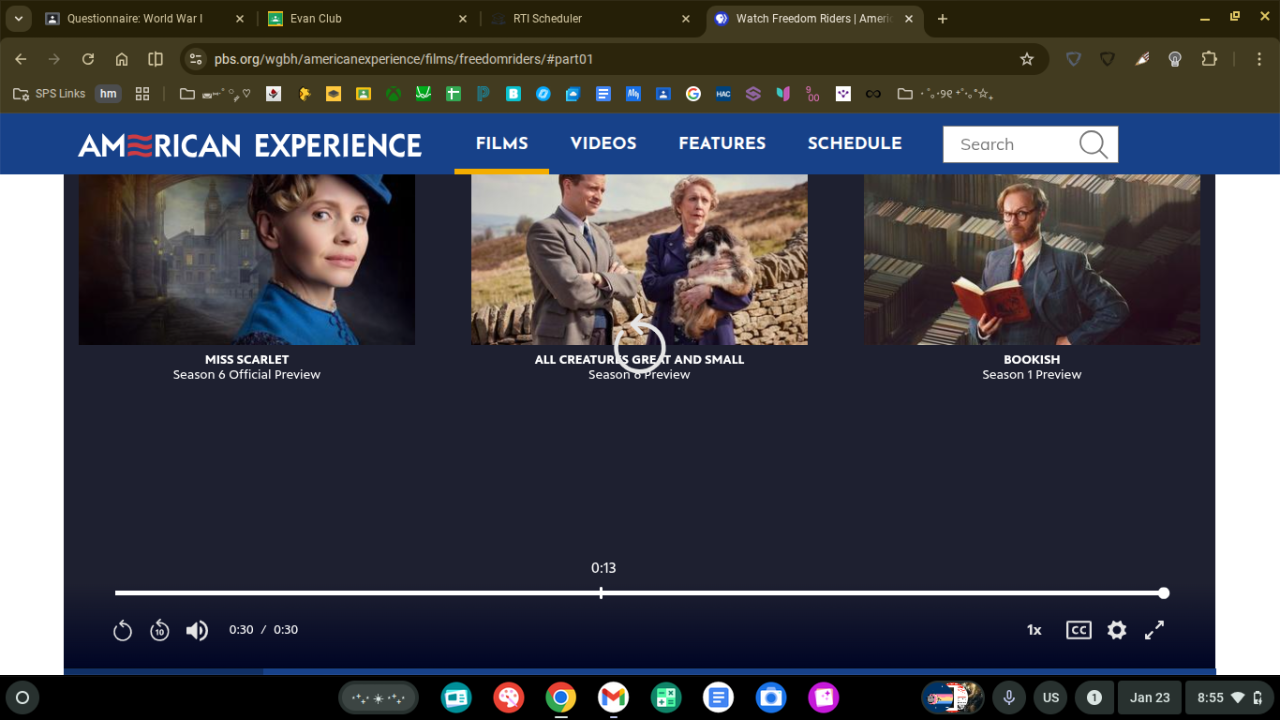Open the SPS Links bookmark folder
The image size is (1280, 720).
tap(49, 94)
